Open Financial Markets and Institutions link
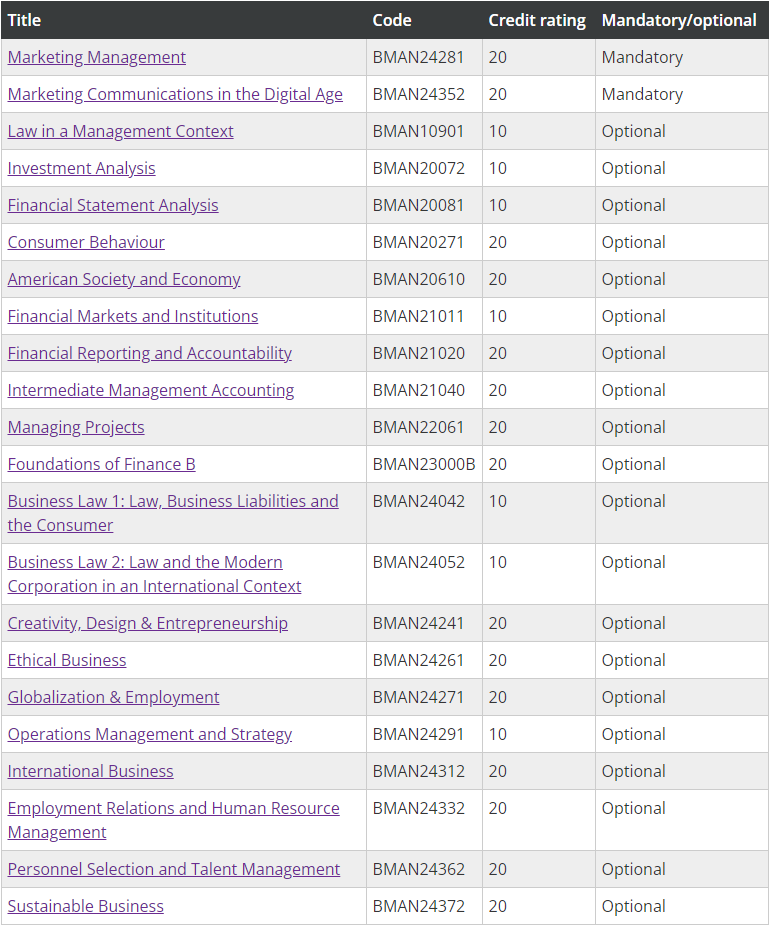 tap(133, 316)
